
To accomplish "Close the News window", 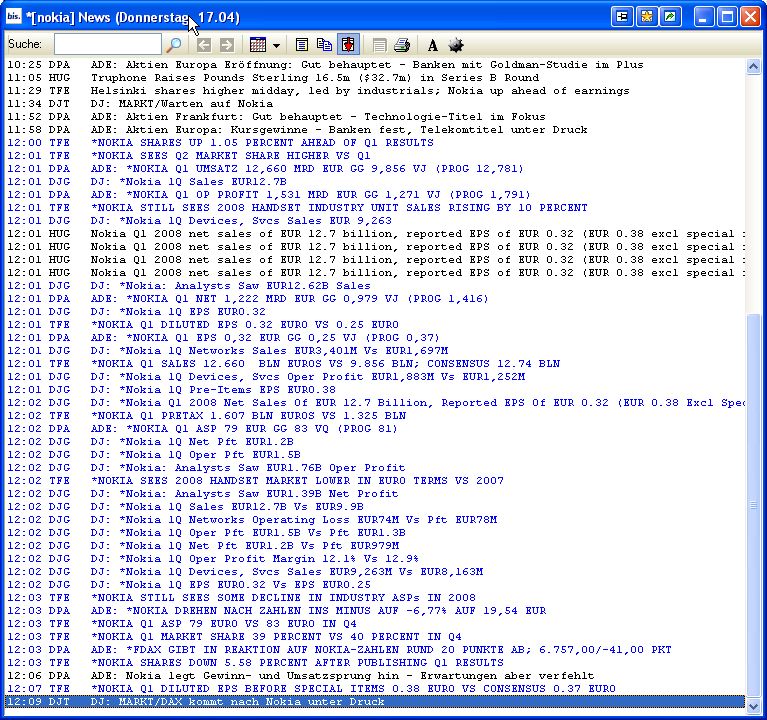I will (750, 17).
